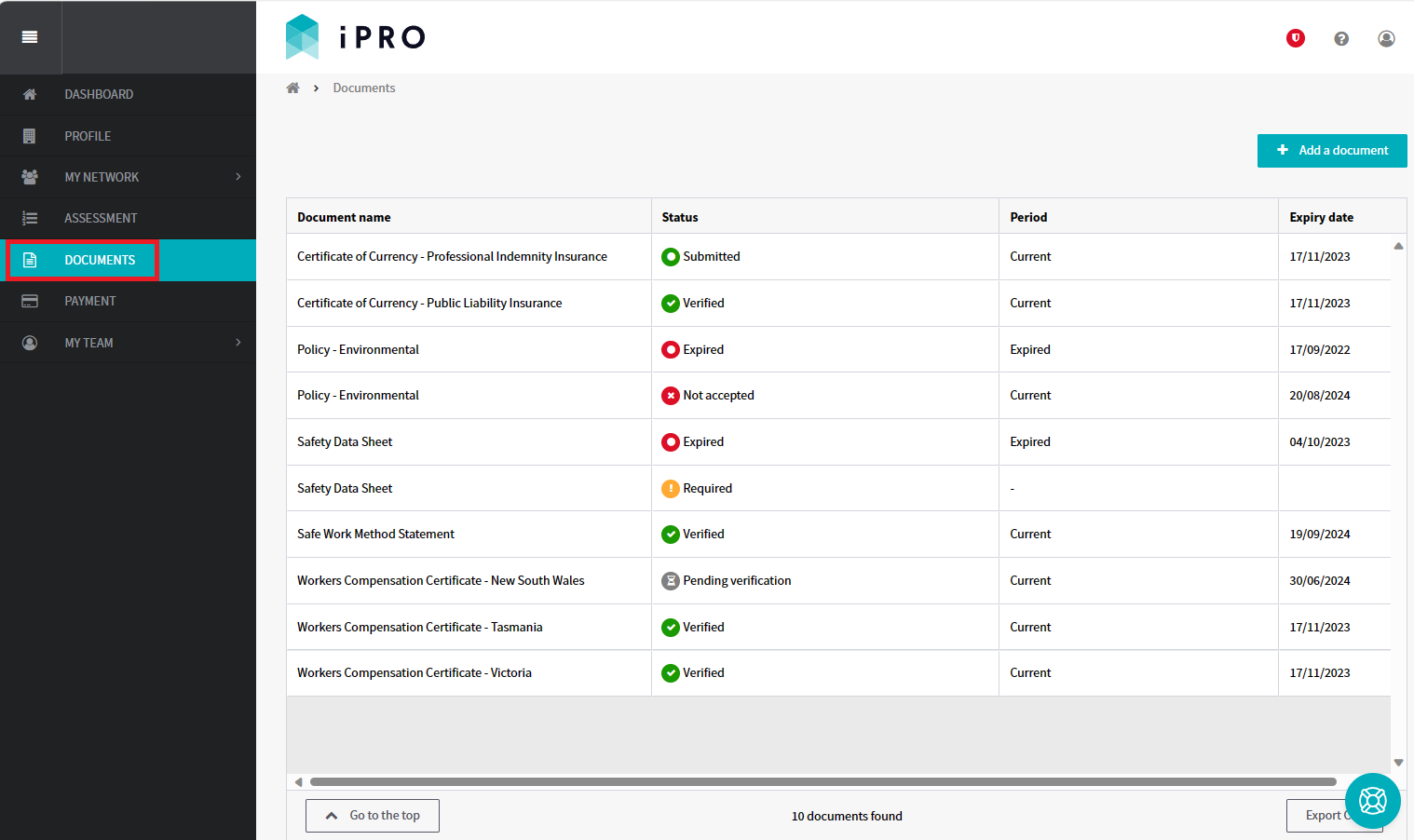Click the Dashboard home icon in sidebar
Screen dimensions: 1414x840
click(x=30, y=94)
